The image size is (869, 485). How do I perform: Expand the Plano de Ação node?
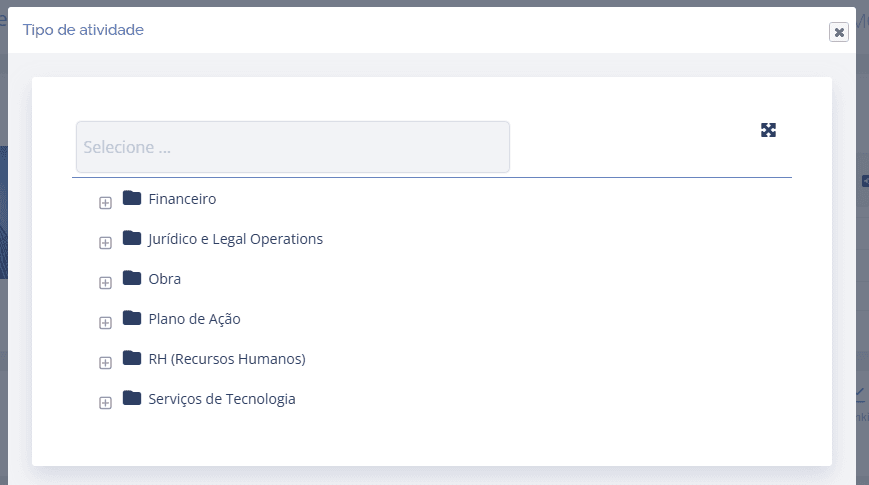click(x=105, y=323)
